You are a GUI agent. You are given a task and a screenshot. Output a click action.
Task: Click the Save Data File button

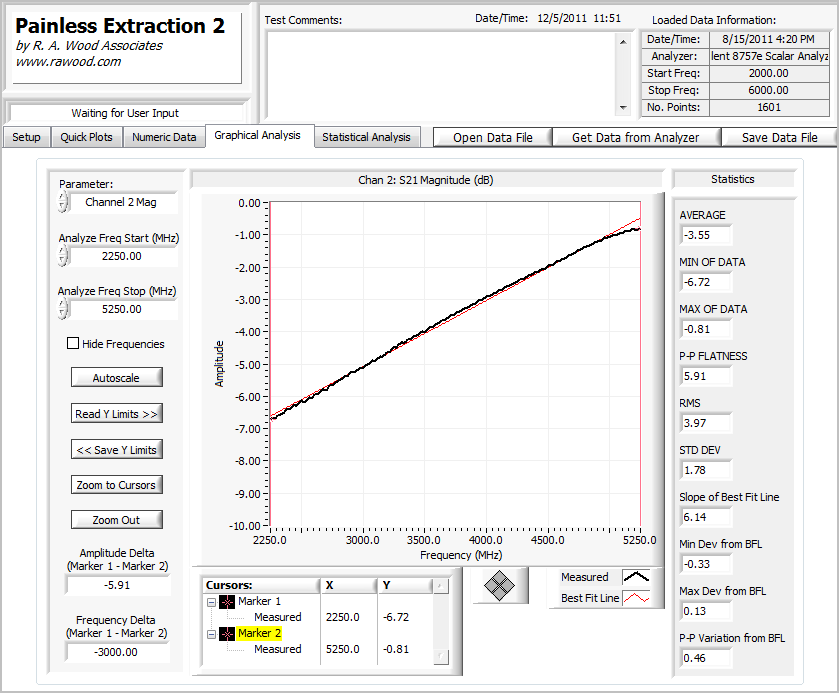tap(780, 138)
